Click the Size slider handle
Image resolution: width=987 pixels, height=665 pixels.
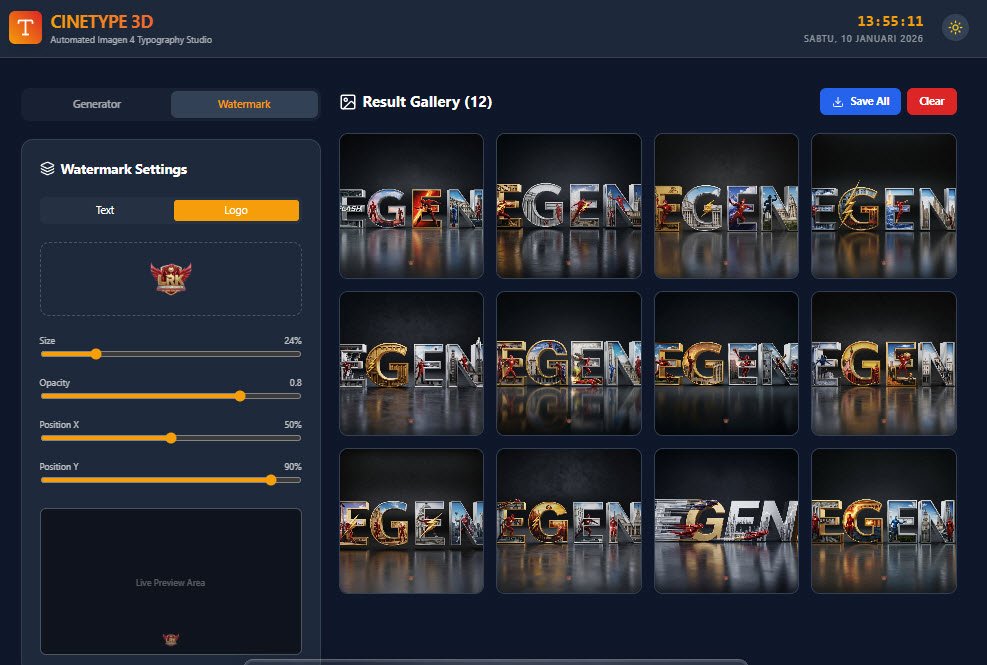96,354
